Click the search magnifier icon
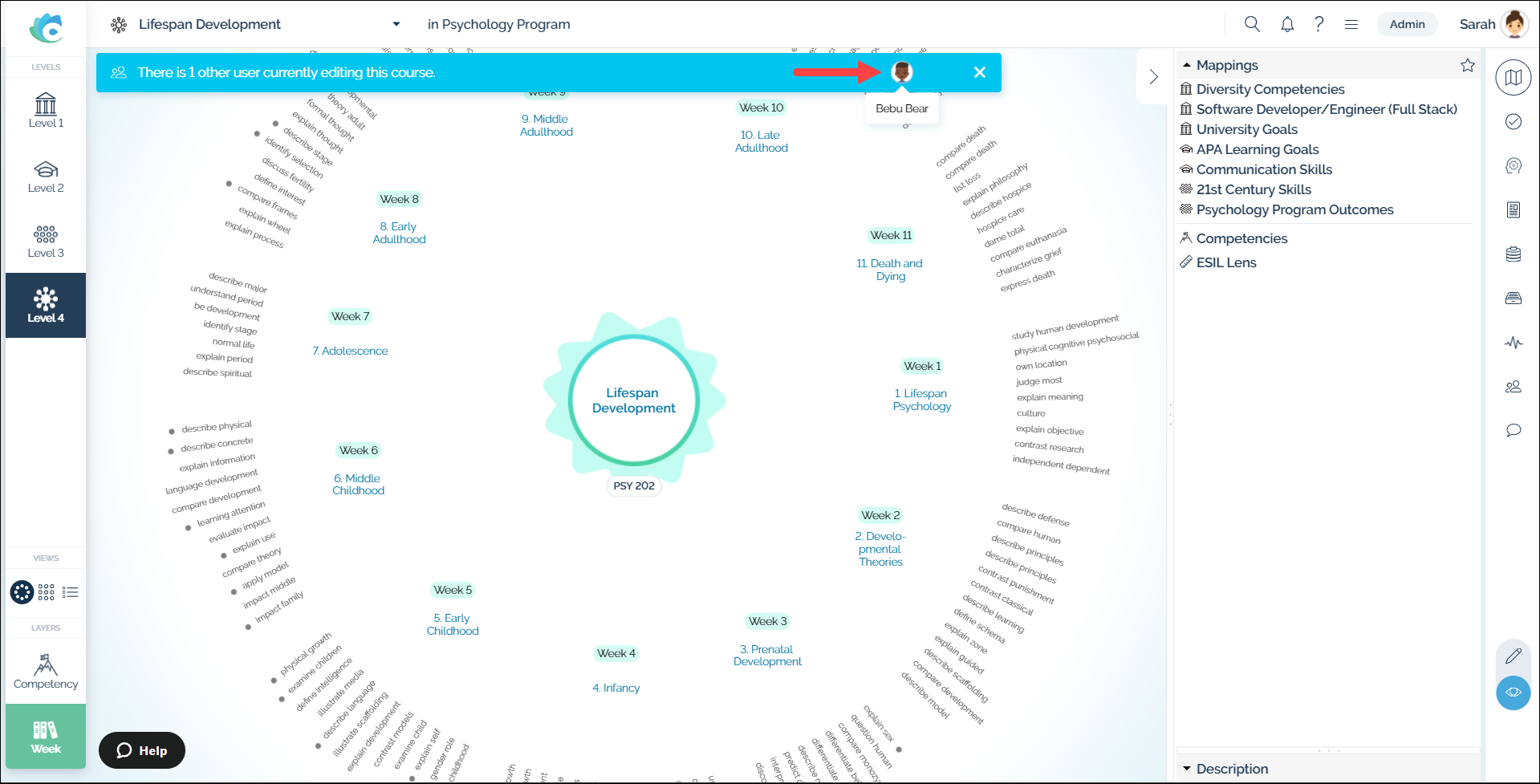Viewport: 1540px width, 784px height. point(1252,24)
